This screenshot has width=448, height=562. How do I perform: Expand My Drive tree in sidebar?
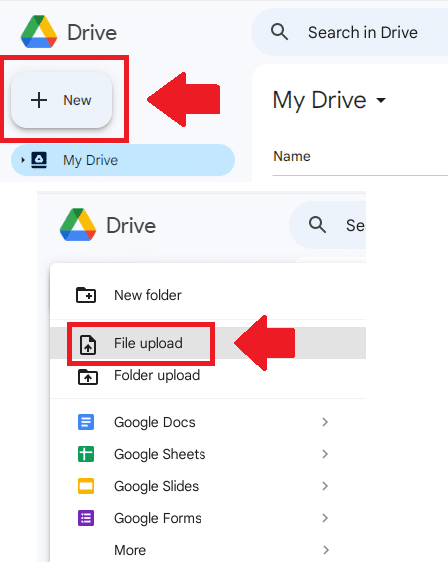pos(23,160)
